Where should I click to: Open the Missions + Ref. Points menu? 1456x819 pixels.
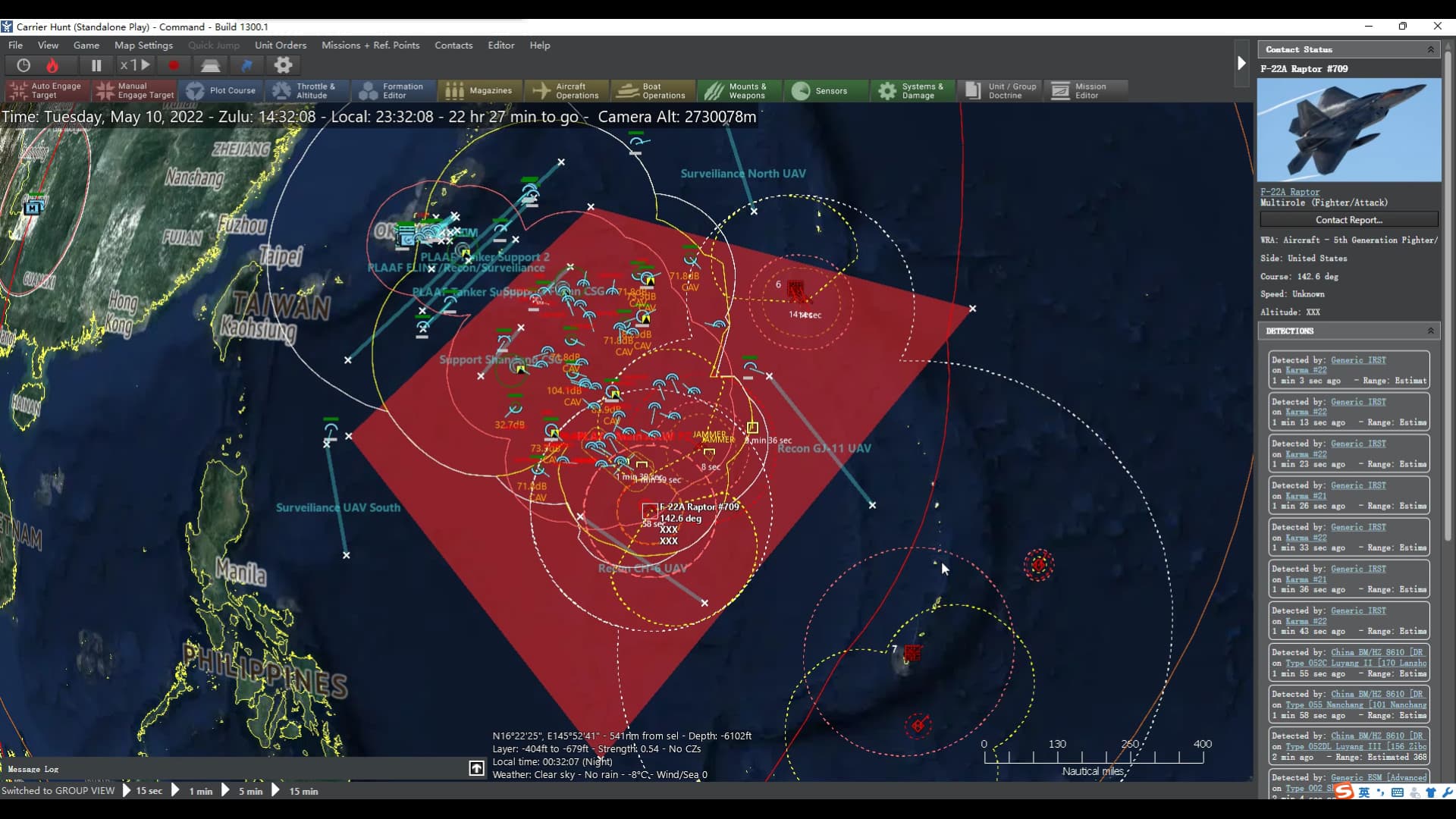(370, 45)
